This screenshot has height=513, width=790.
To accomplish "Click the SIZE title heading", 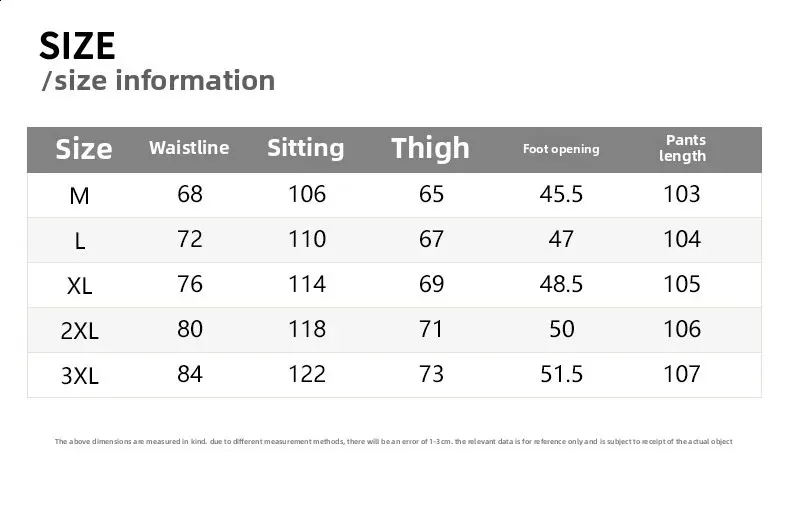I will [77, 46].
